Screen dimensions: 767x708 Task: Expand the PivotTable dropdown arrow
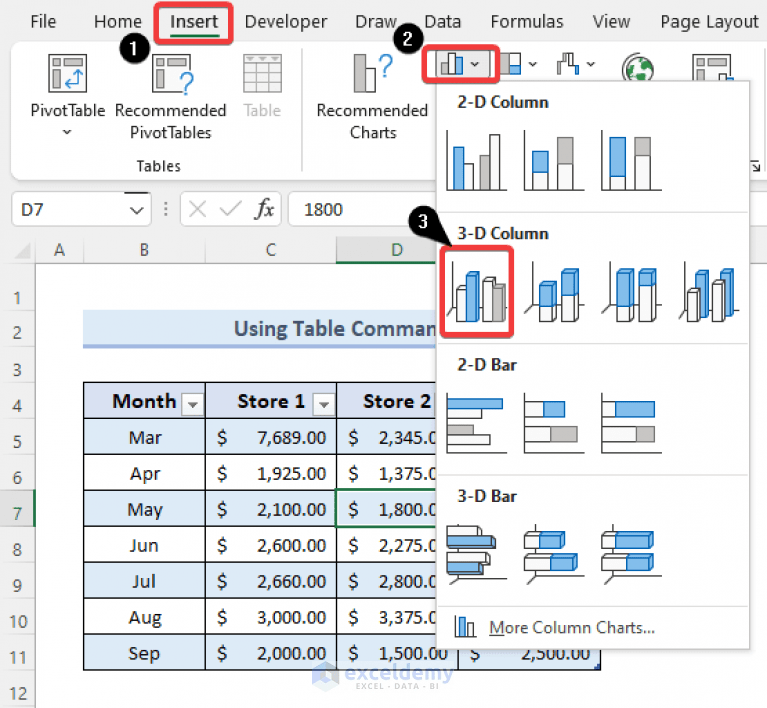point(67,132)
